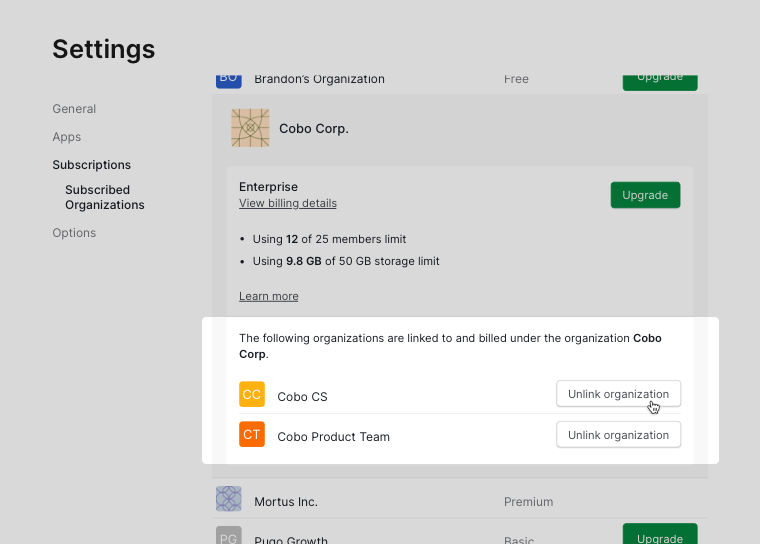Unlink the Cobo CS organization
The width and height of the screenshot is (760, 544).
618,394
